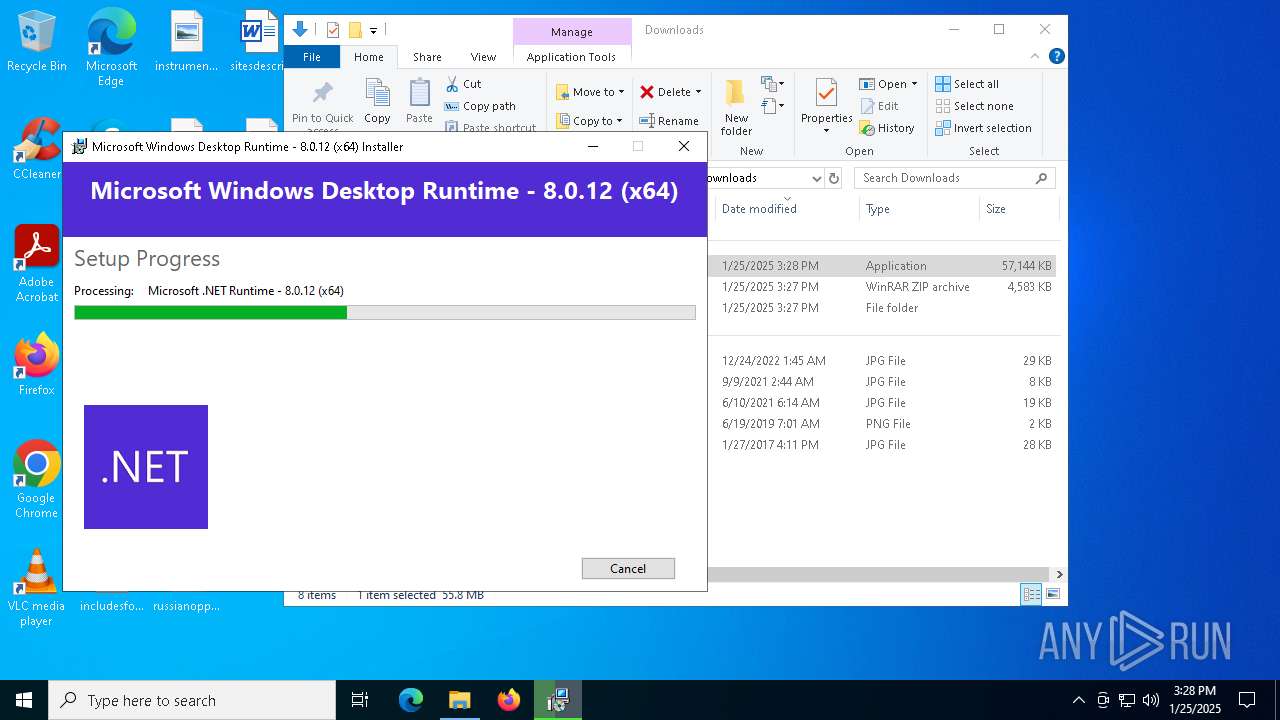Click taskbar volume icon
Screen dimensions: 1280x720
tap(1151, 700)
